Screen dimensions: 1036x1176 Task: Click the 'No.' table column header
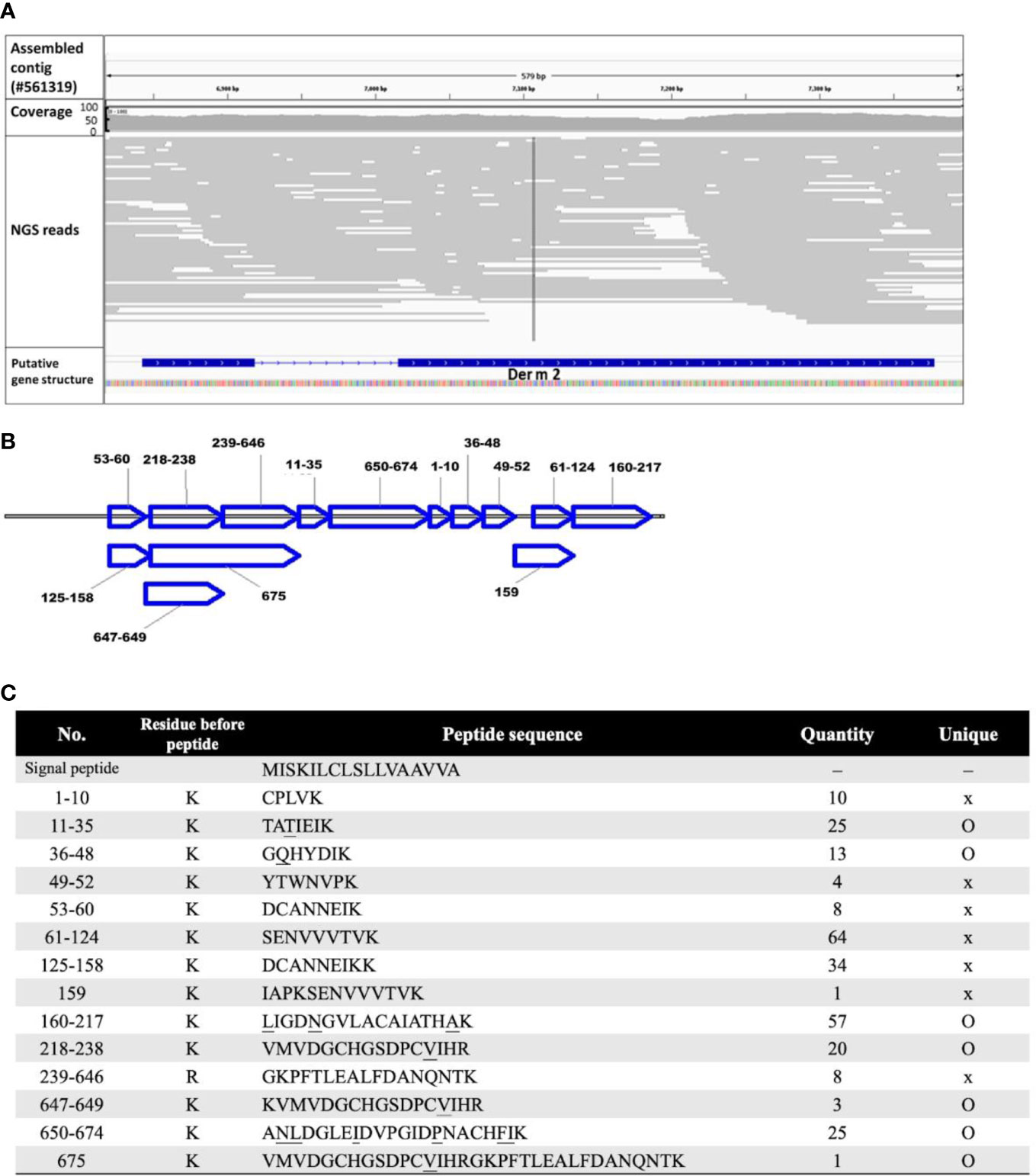[x=72, y=734]
